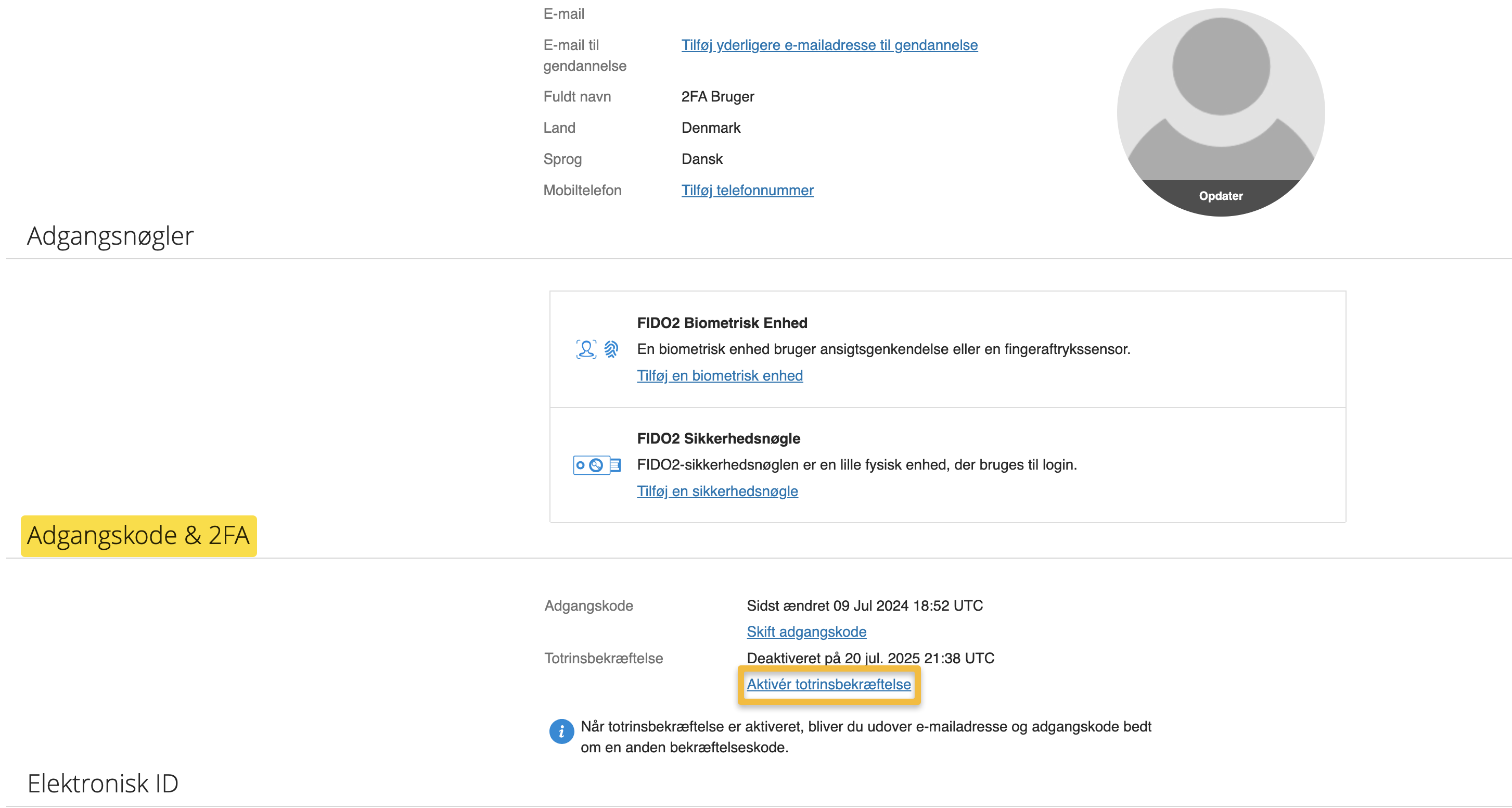Open Tilføj en sikkerhedsnøgle
This screenshot has width=1512, height=808.
717,491
